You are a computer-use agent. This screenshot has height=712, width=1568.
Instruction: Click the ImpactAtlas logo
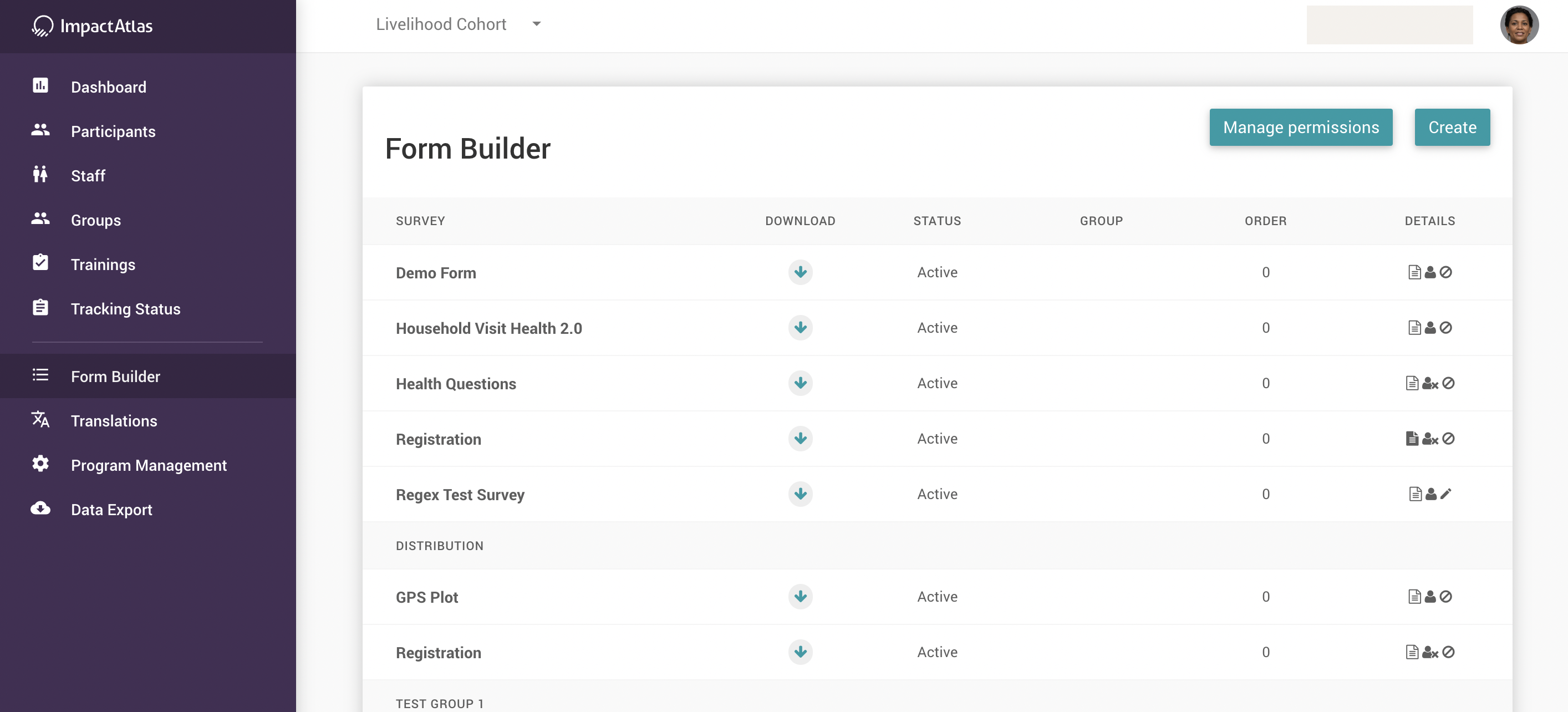(92, 26)
